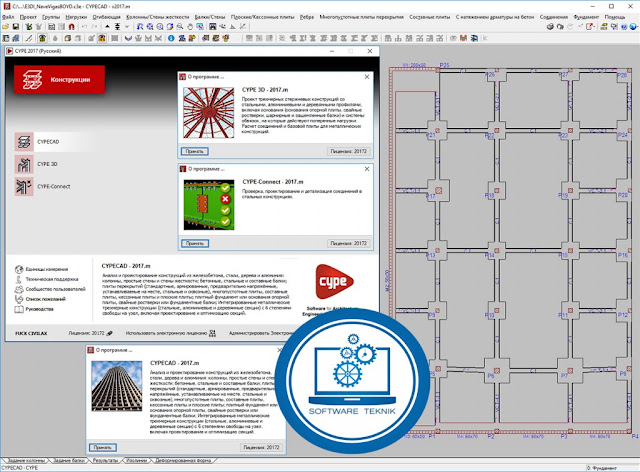
Task: Select the CYPECAD program icon in launcher
Action: [24, 142]
